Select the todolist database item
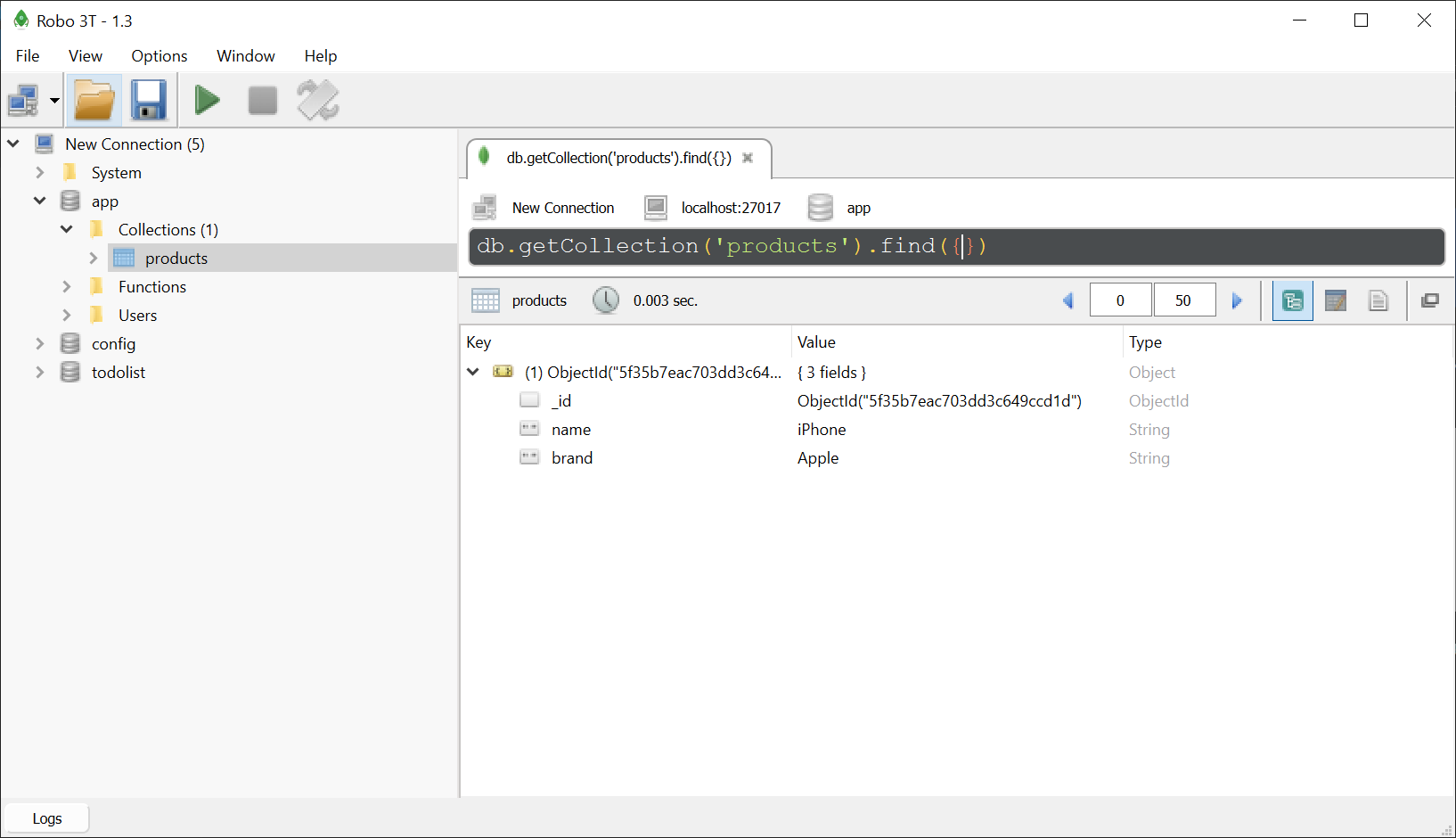 119,372
